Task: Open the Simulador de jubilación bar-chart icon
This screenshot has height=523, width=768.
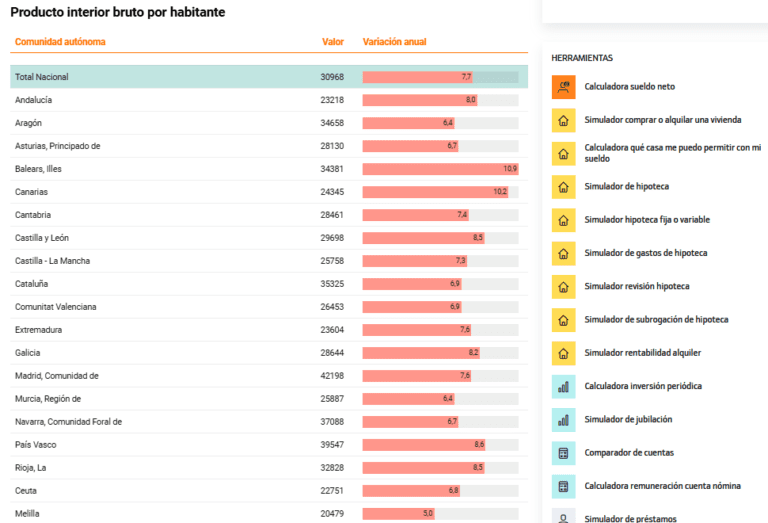Action: (x=563, y=420)
